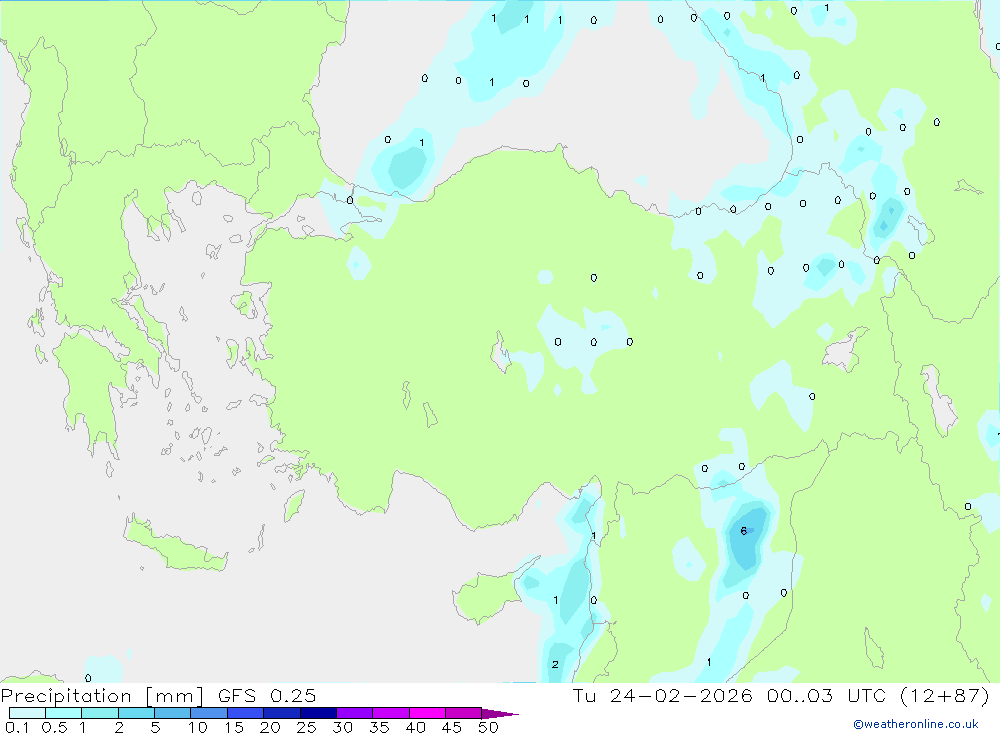Click the '0.1' legend scale label
The width and height of the screenshot is (1000, 733).
point(17,727)
